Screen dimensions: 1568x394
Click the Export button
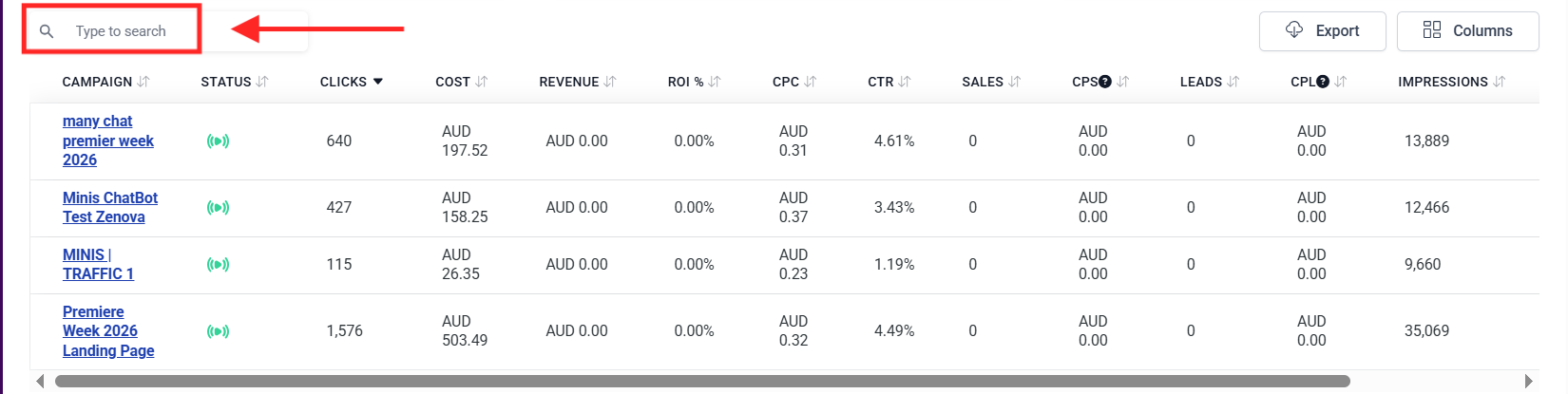coord(1322,31)
